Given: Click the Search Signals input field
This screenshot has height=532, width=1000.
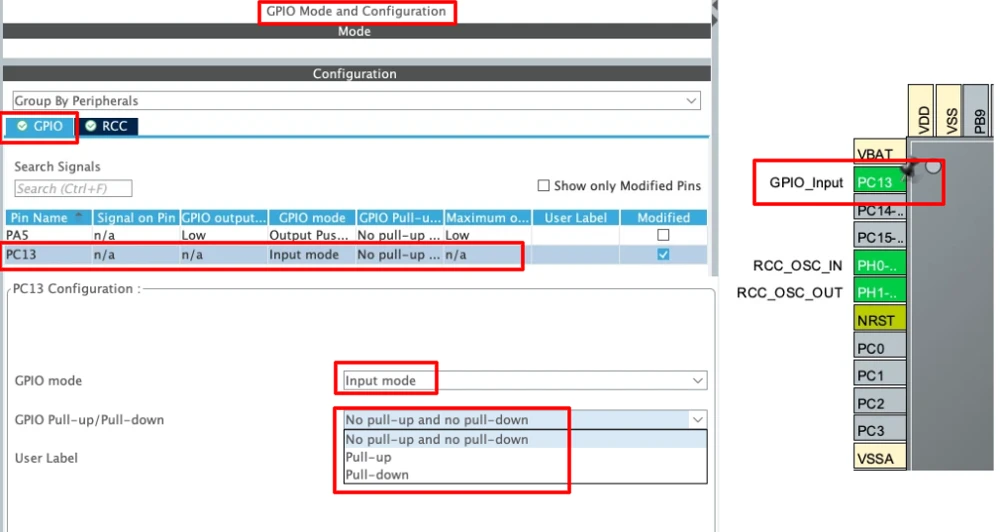Looking at the screenshot, I should (x=73, y=189).
